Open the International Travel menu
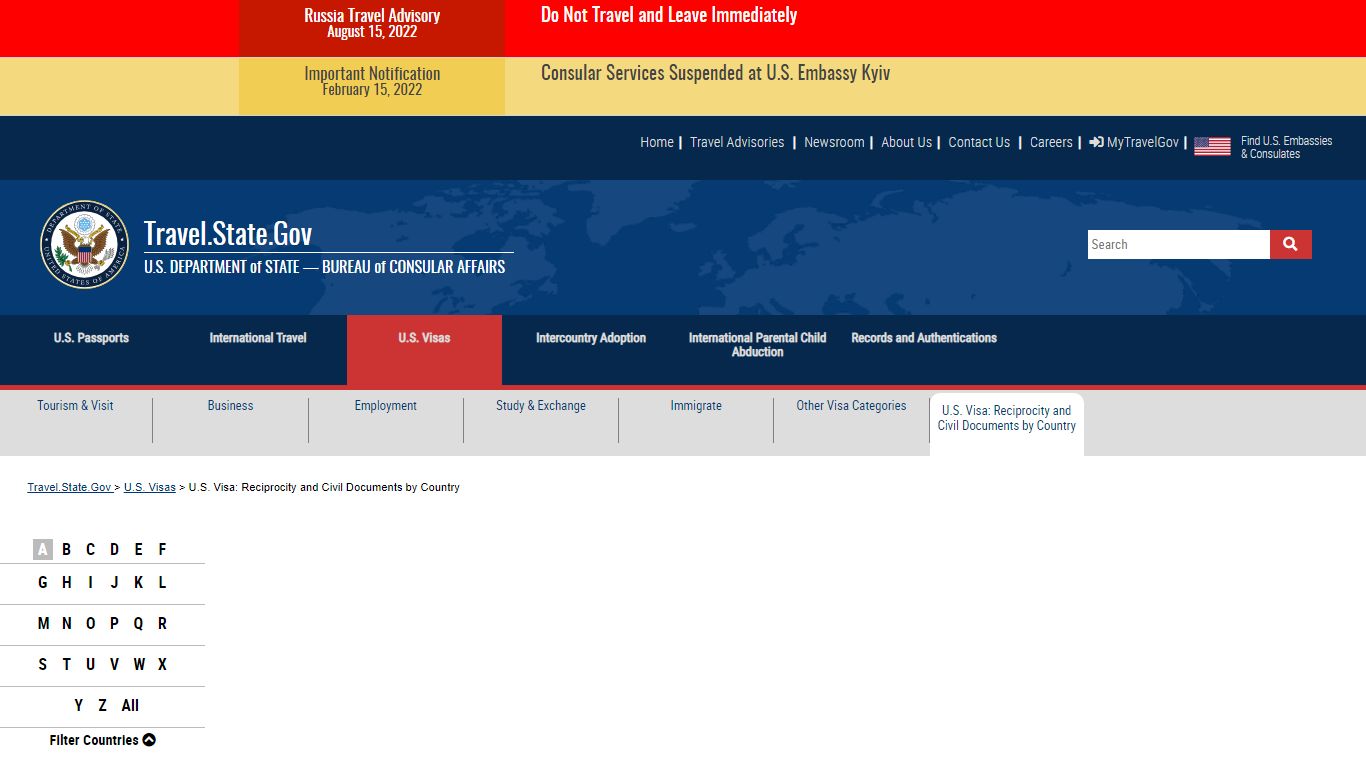The image size is (1366, 768). pos(258,338)
